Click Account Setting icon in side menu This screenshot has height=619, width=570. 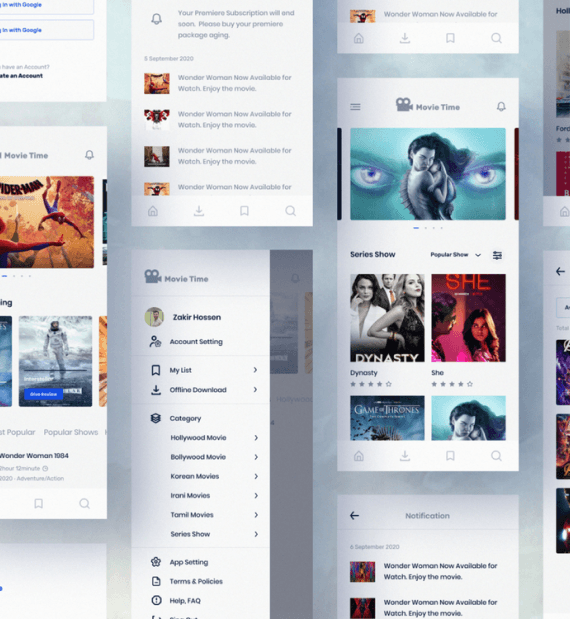click(x=155, y=341)
